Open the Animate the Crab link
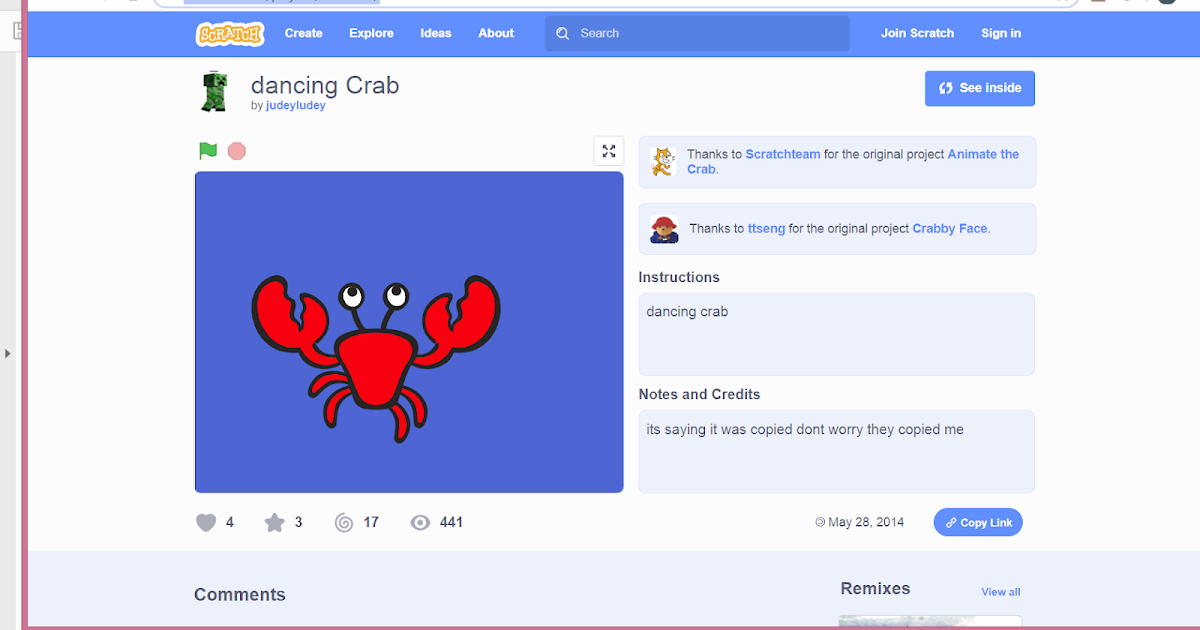 (x=983, y=154)
